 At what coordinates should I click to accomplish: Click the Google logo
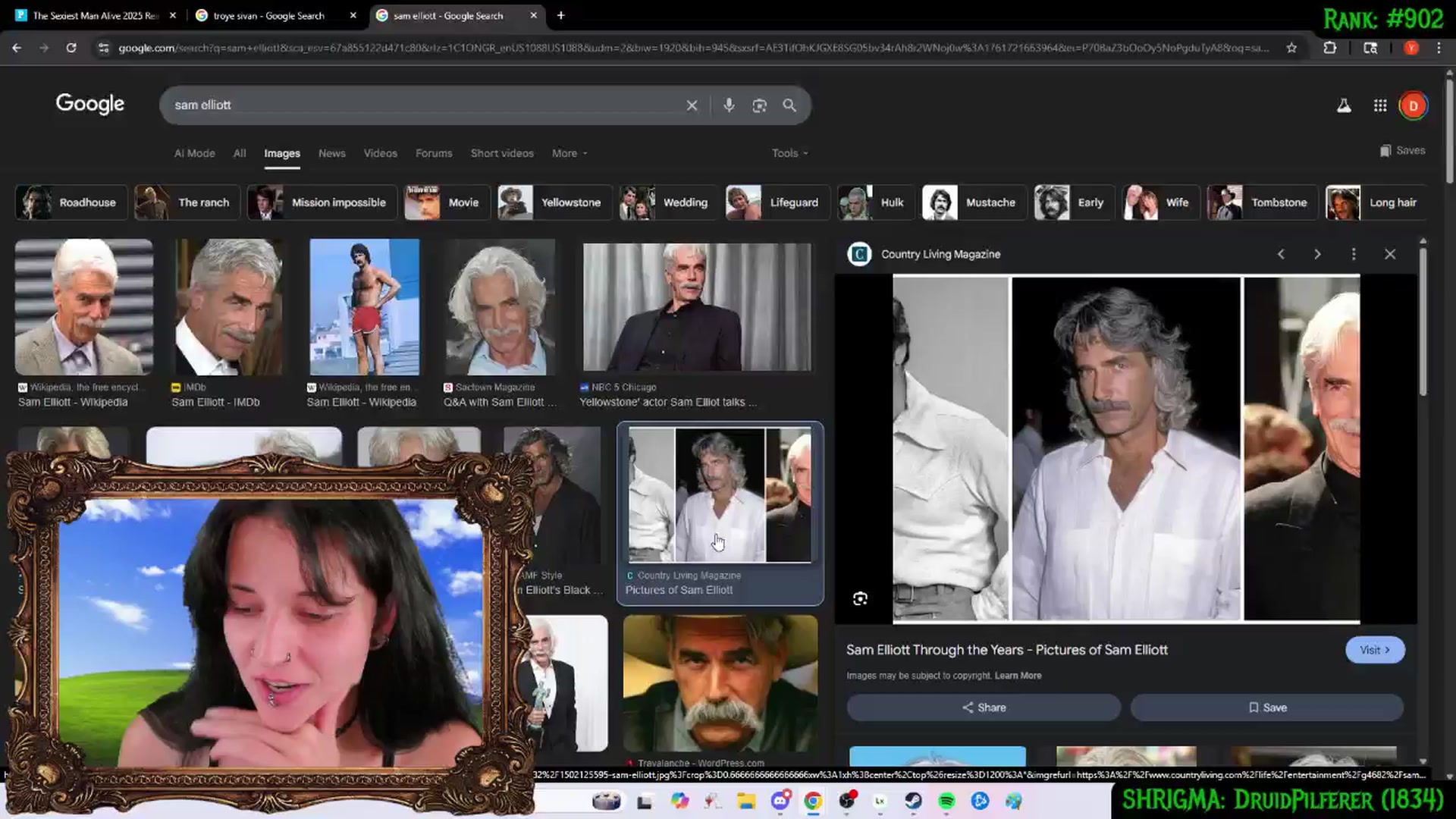point(90,105)
